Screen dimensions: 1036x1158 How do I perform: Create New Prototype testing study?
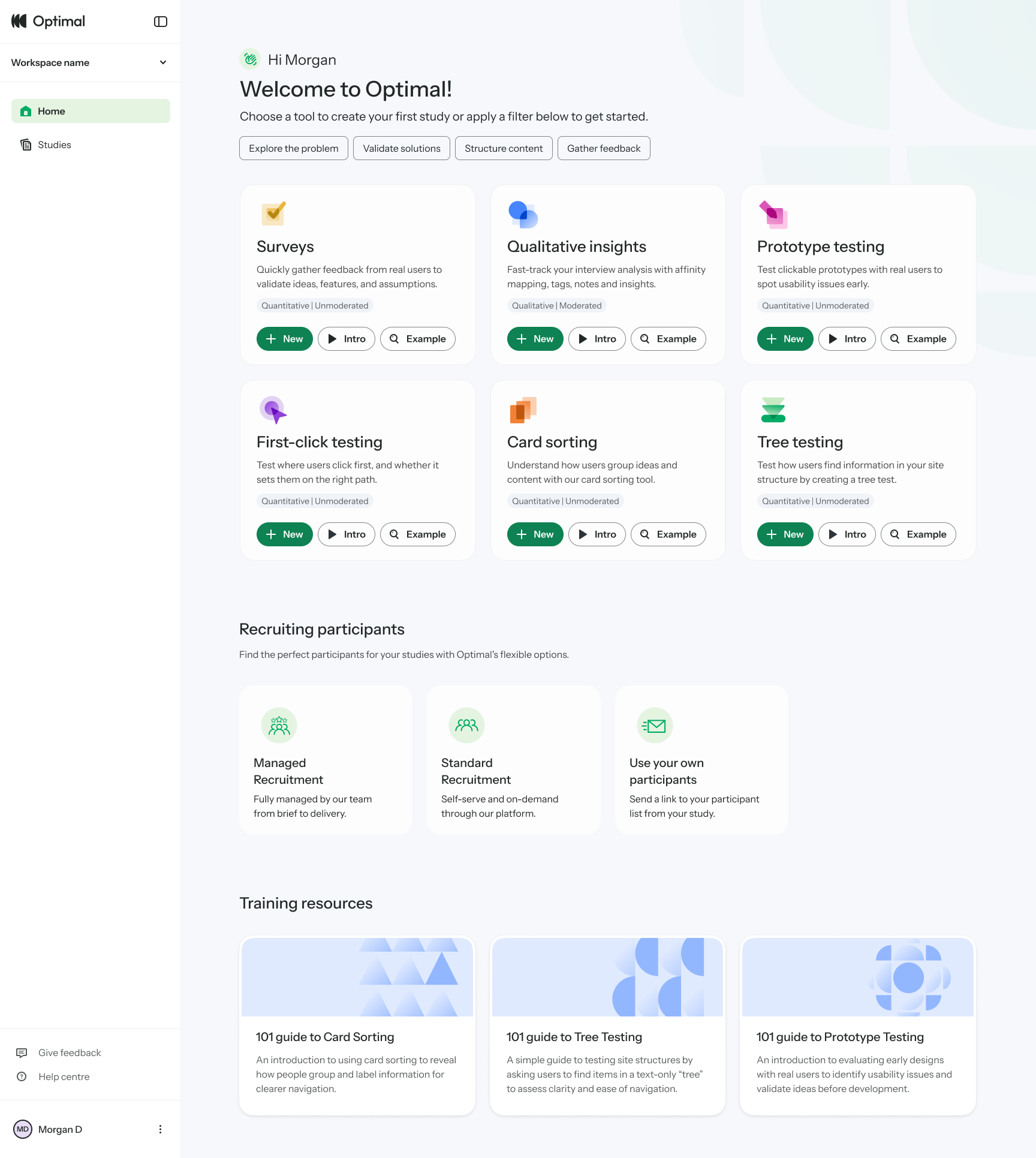pyautogui.click(x=785, y=339)
